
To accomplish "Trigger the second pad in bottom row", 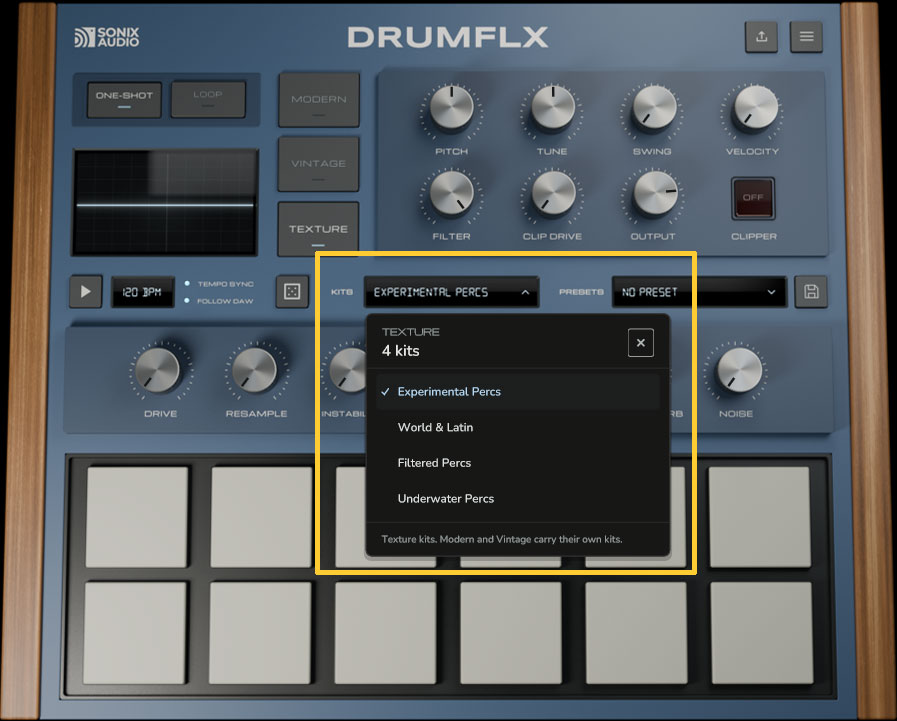I will click(x=260, y=633).
